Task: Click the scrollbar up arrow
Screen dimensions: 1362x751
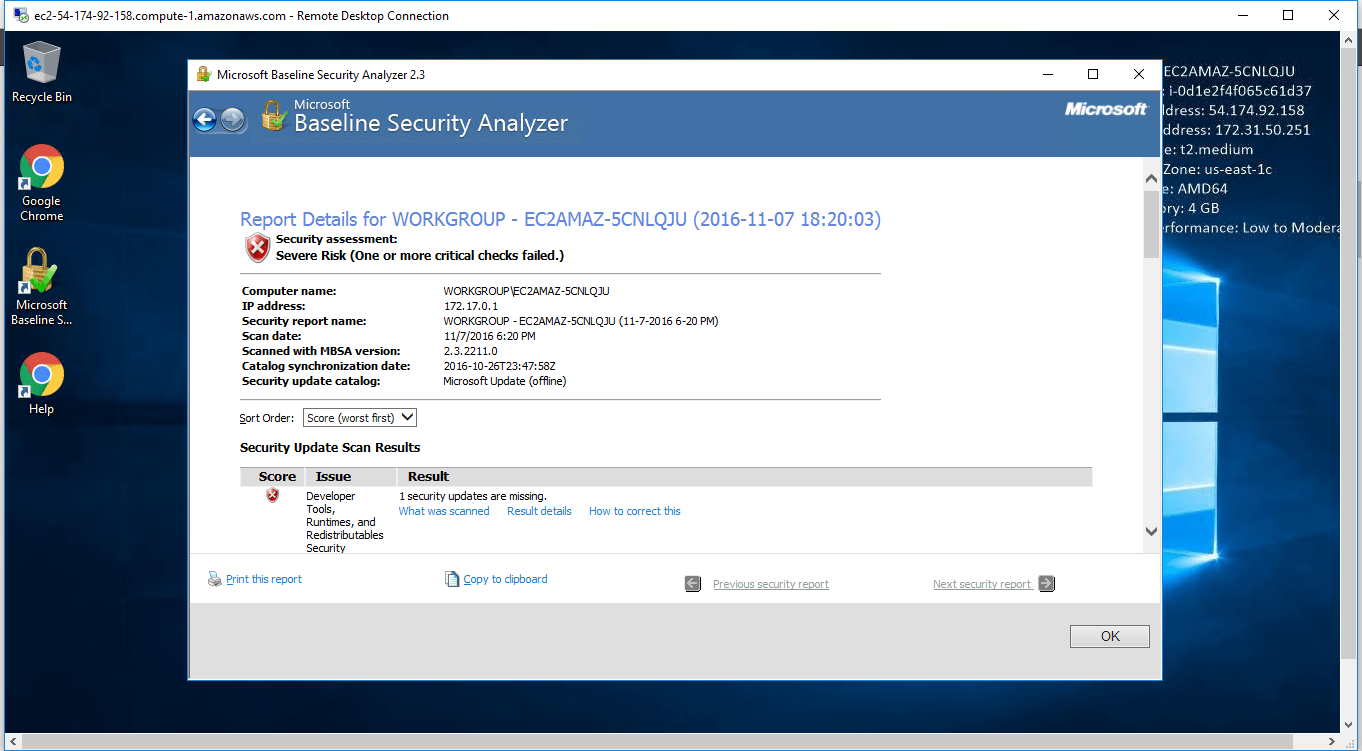Action: click(x=1151, y=177)
